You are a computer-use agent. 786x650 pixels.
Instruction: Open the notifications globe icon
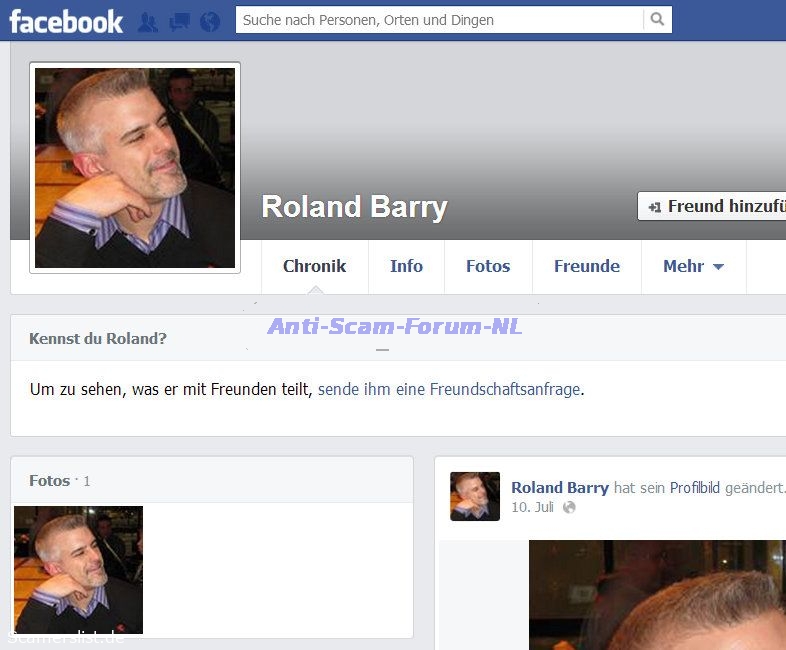(210, 22)
